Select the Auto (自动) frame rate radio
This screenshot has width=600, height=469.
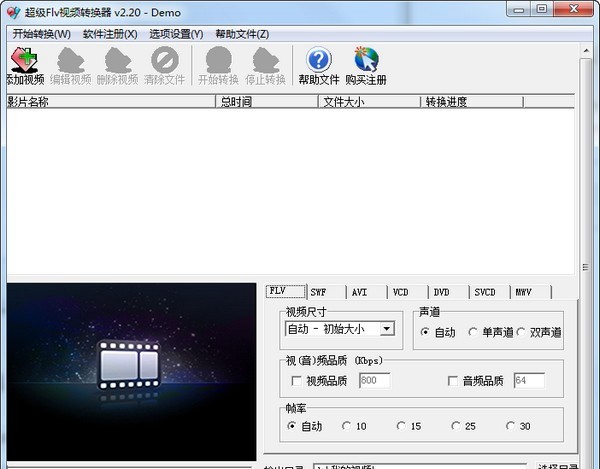pyautogui.click(x=291, y=426)
